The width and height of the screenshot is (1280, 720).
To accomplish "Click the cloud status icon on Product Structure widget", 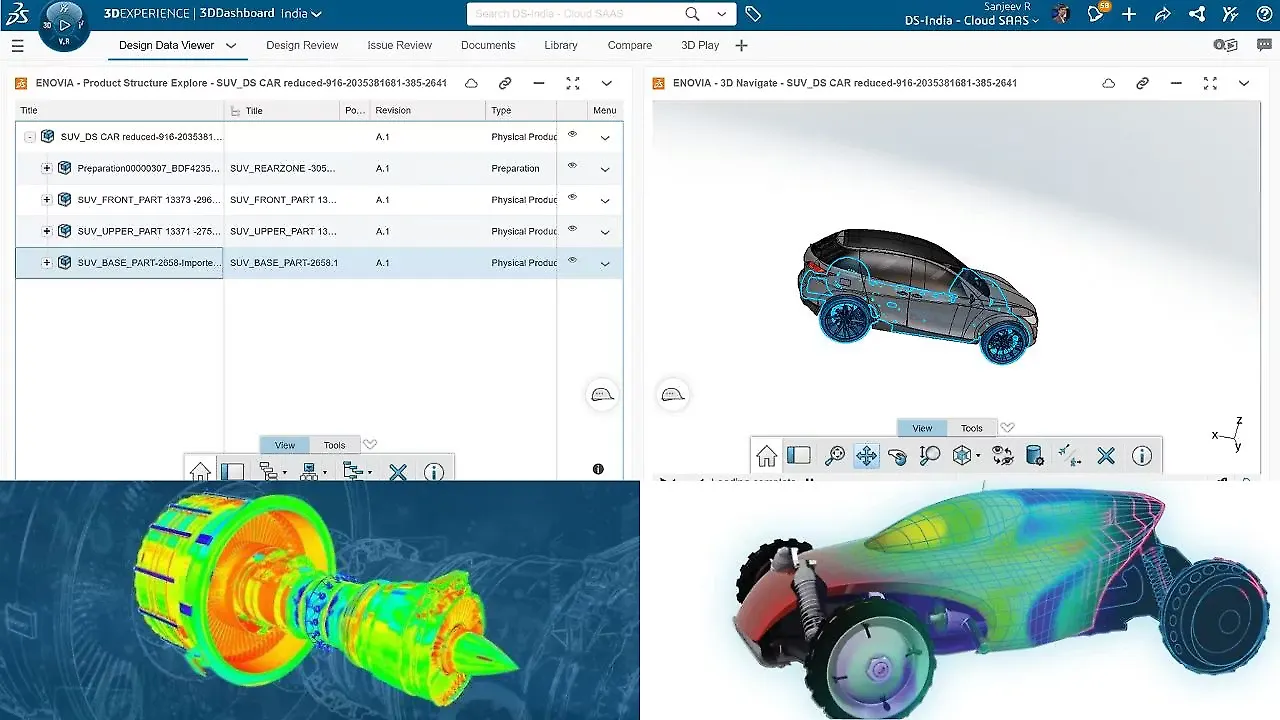I will (x=471, y=84).
